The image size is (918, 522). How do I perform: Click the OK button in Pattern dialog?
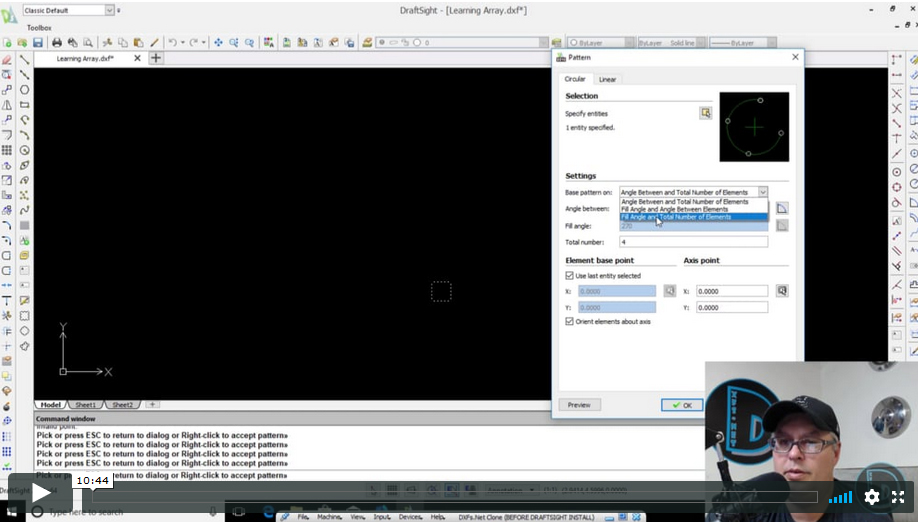(x=682, y=405)
